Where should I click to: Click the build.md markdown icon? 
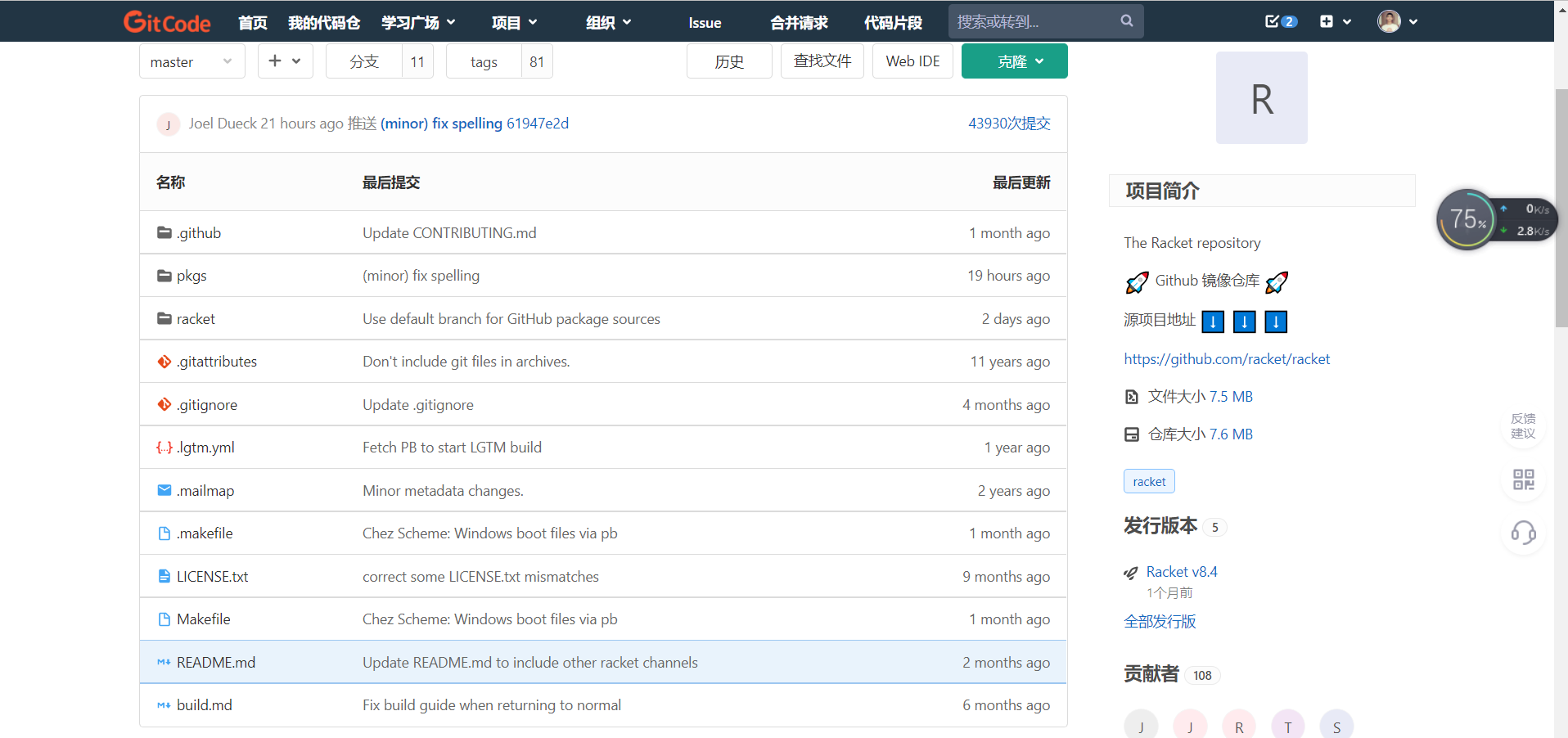164,705
